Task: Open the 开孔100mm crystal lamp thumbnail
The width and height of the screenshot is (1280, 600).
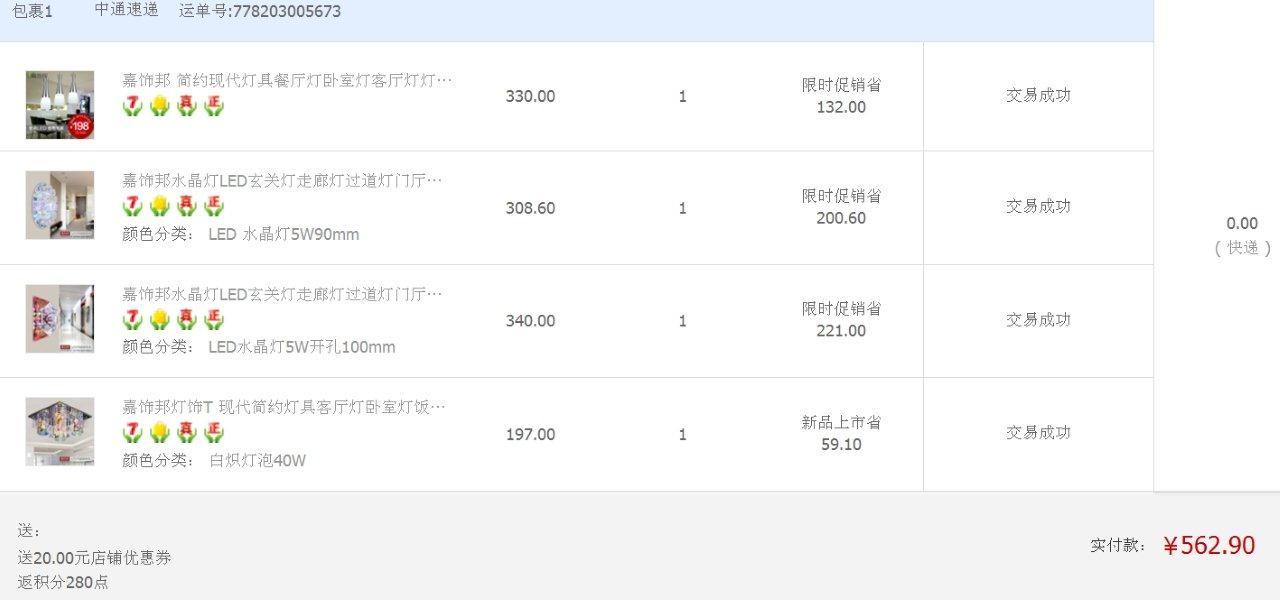Action: tap(60, 319)
